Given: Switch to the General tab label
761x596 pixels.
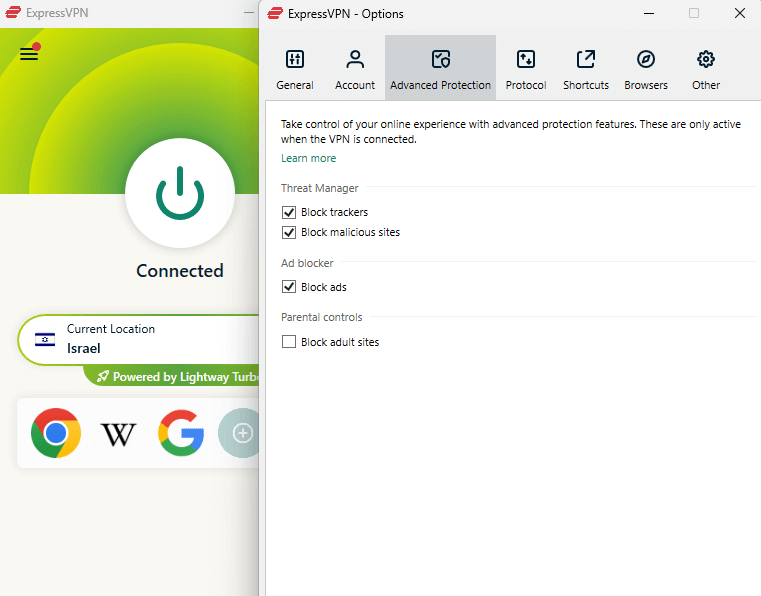Looking at the screenshot, I should point(295,85).
